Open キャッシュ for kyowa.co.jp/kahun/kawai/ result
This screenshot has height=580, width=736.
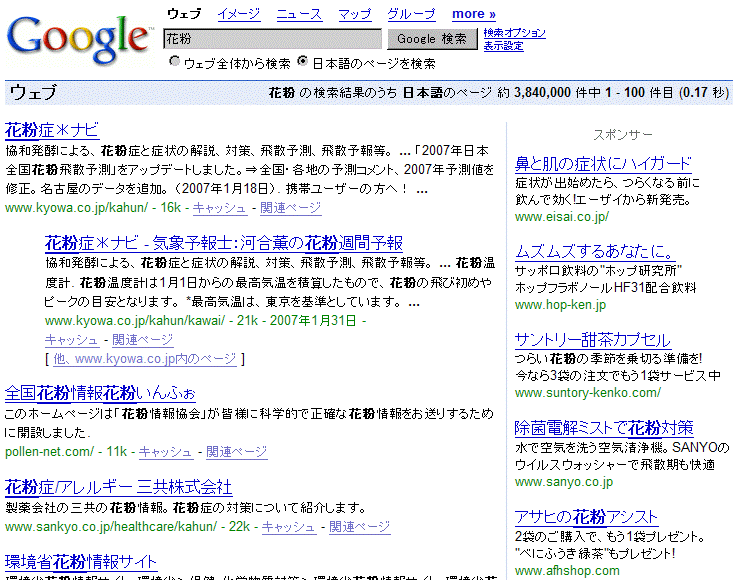pyautogui.click(x=72, y=340)
